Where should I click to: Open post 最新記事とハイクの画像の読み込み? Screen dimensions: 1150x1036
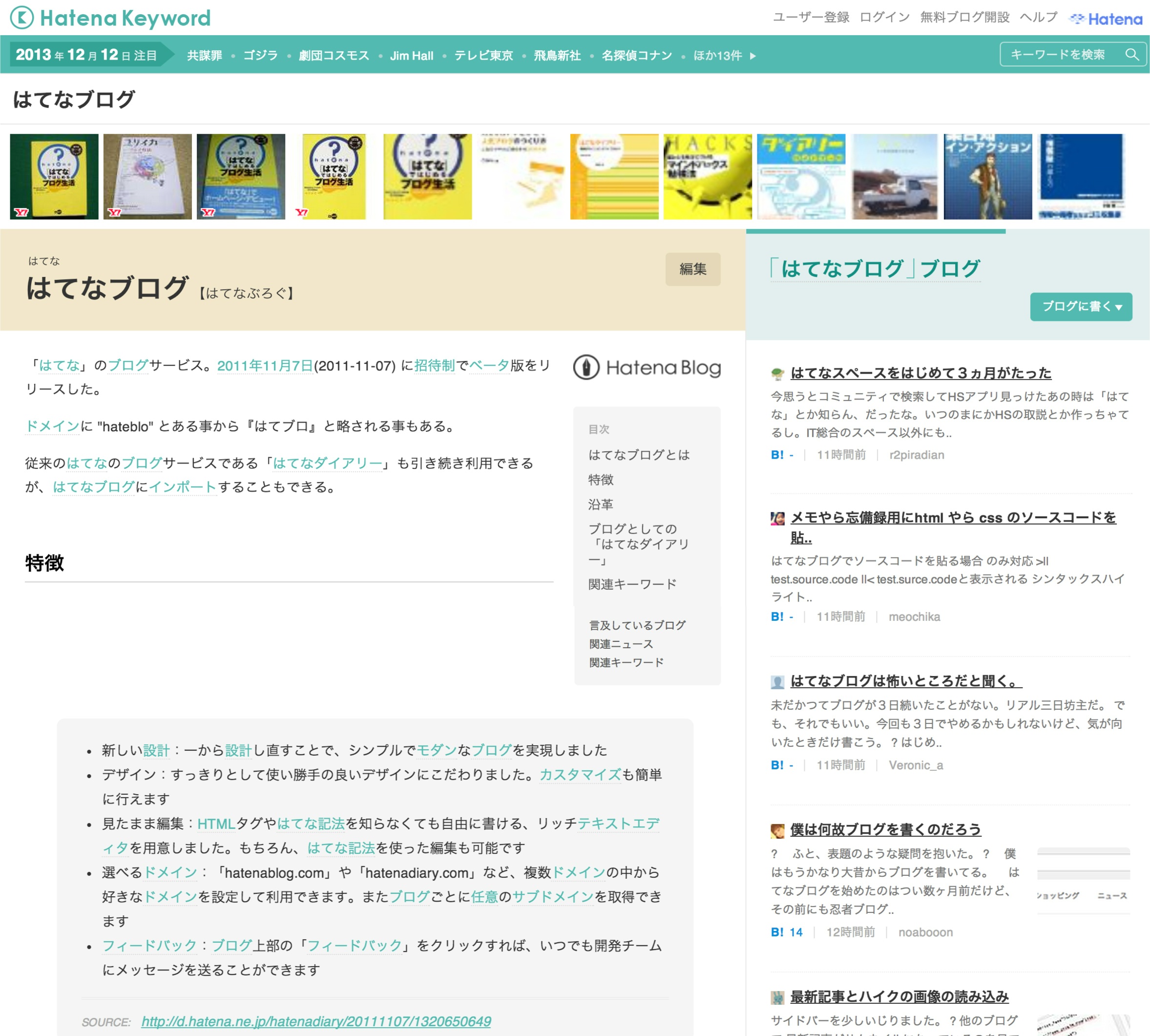coord(899,997)
